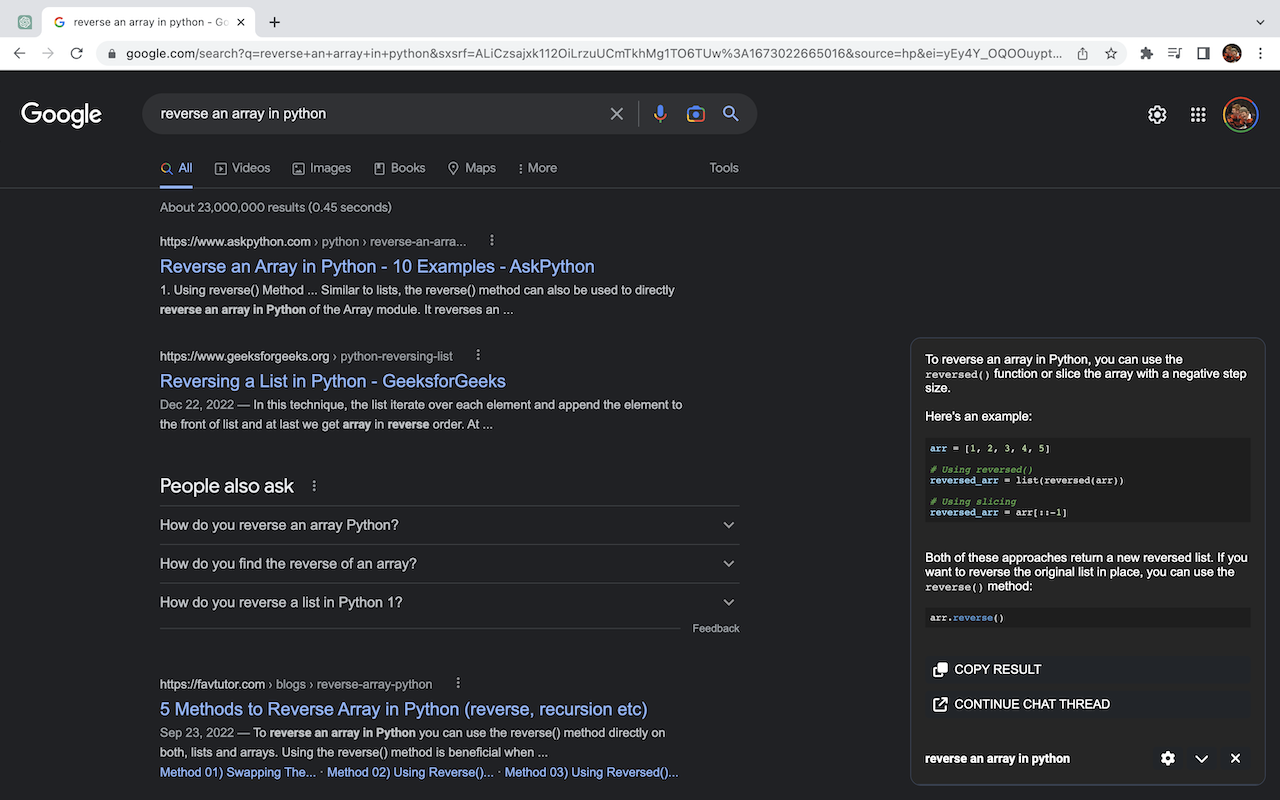Select the 'reverse an array in python' browser tab
Screen dimensions: 1280x800
(x=147, y=22)
